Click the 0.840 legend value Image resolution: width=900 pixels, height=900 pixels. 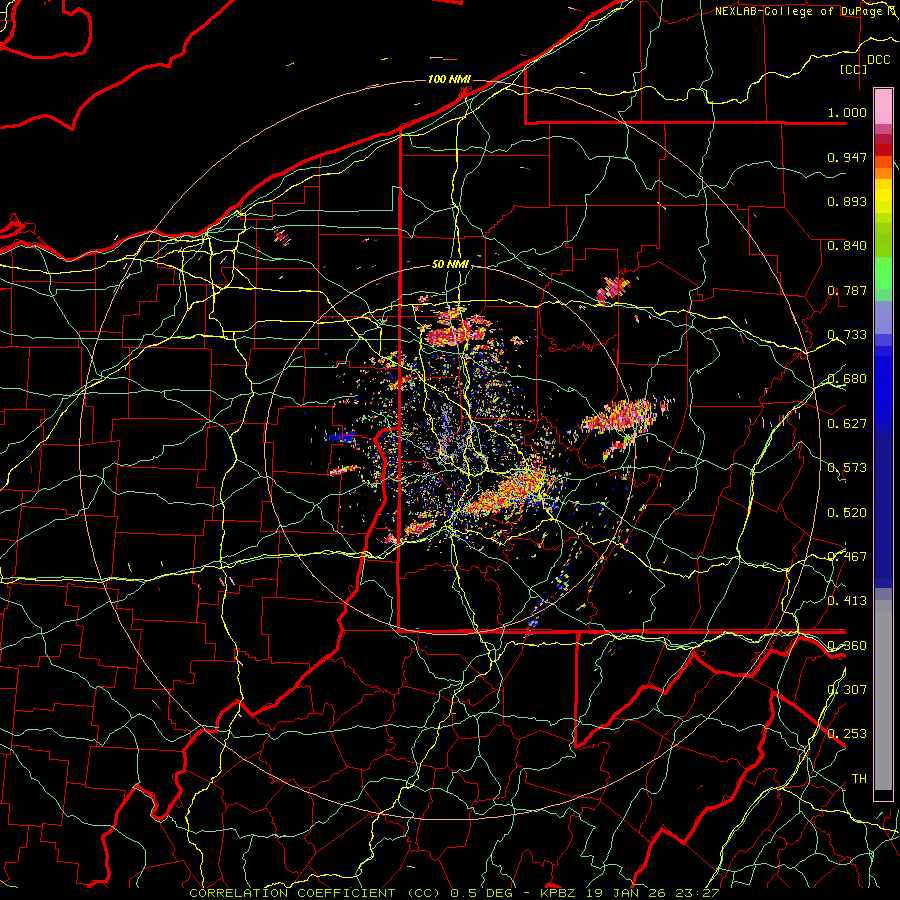(x=847, y=245)
